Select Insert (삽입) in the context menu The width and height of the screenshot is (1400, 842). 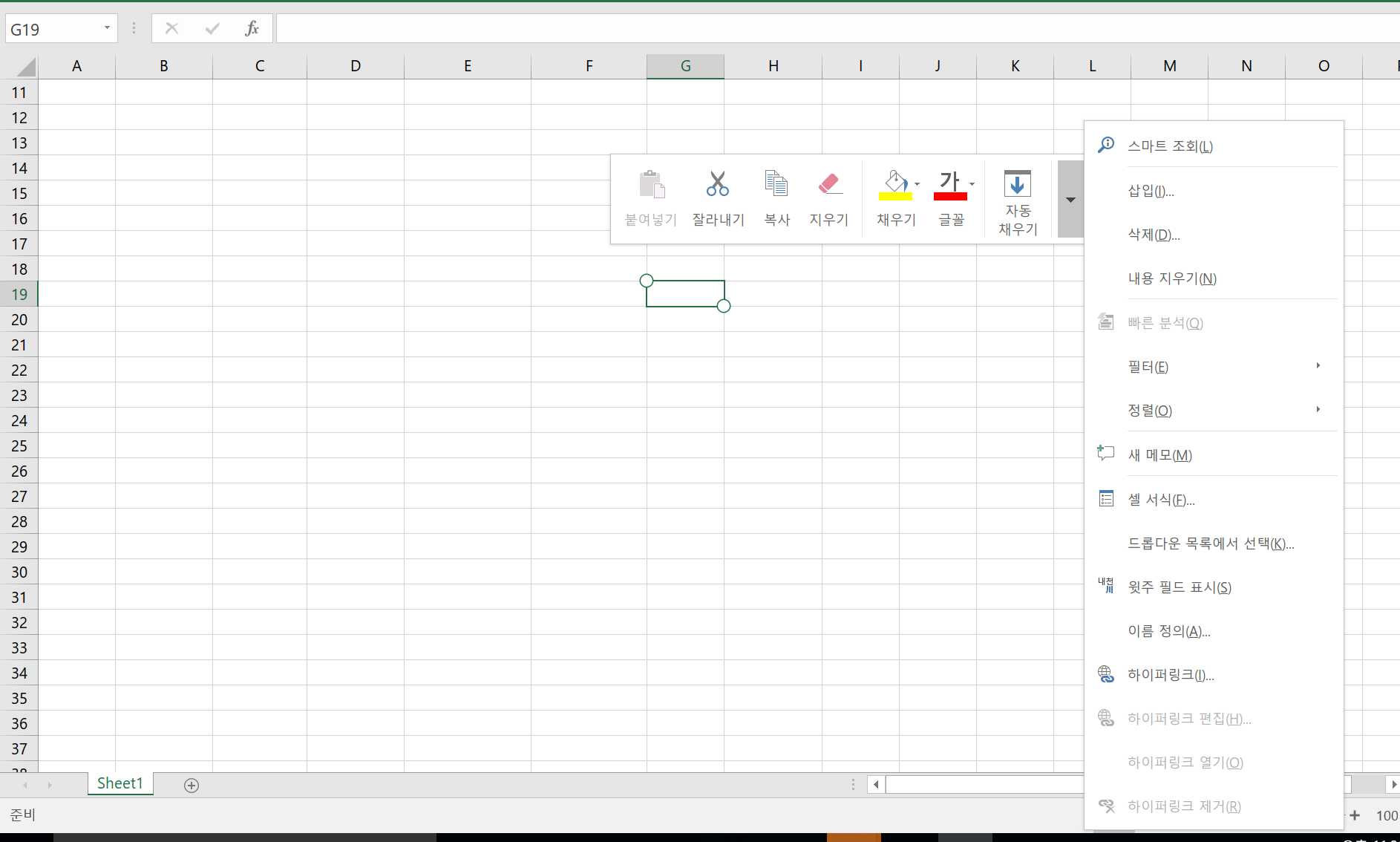click(1151, 191)
